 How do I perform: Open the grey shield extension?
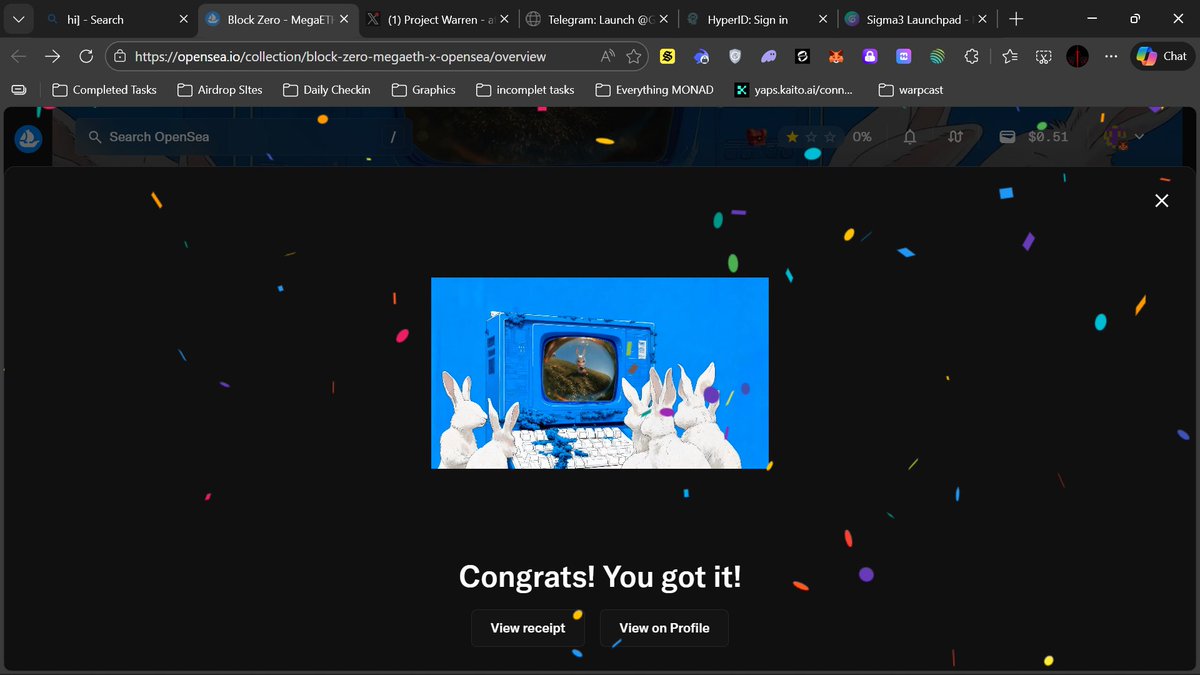click(x=736, y=57)
